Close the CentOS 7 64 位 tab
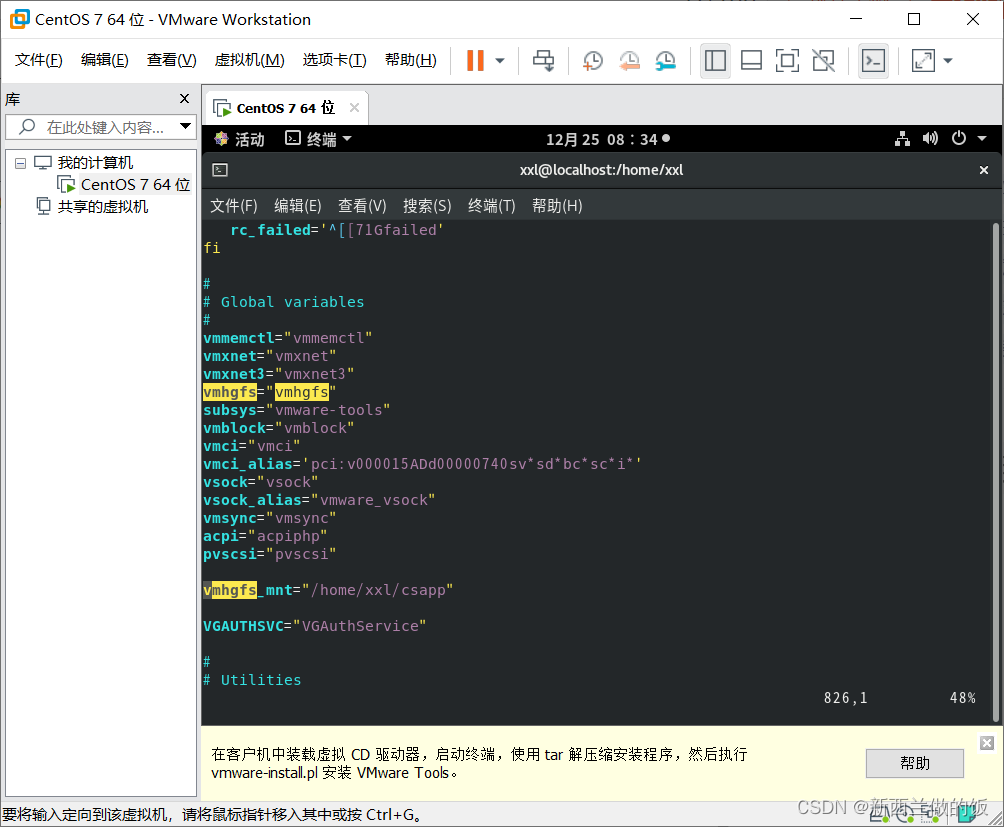The height and width of the screenshot is (827, 1004). 354,108
